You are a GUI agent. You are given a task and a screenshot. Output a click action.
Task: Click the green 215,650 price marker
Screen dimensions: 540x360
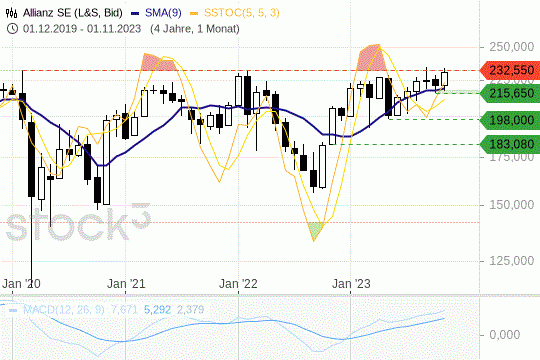(510, 93)
